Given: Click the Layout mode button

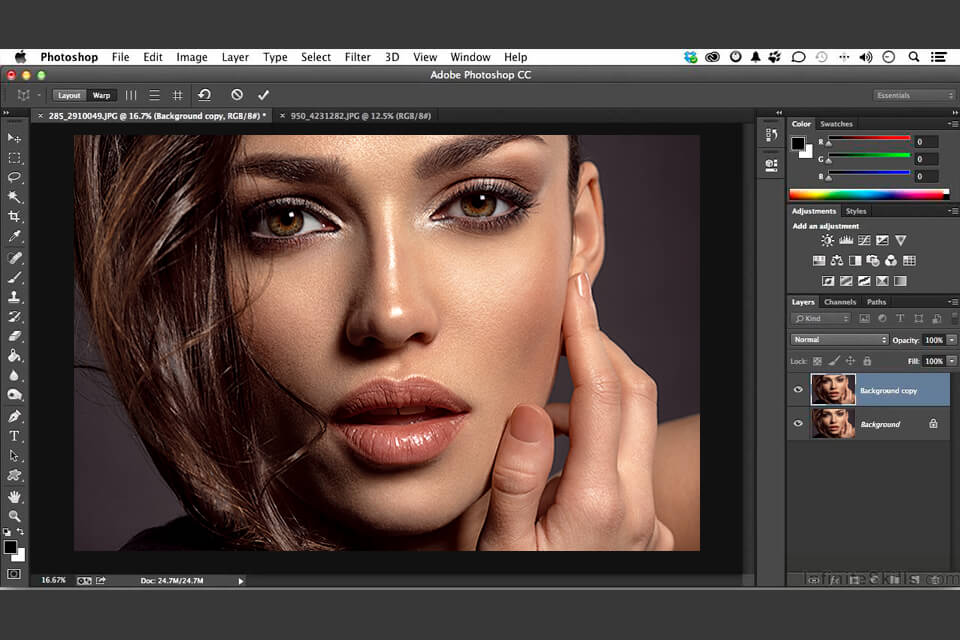Looking at the screenshot, I should [69, 95].
